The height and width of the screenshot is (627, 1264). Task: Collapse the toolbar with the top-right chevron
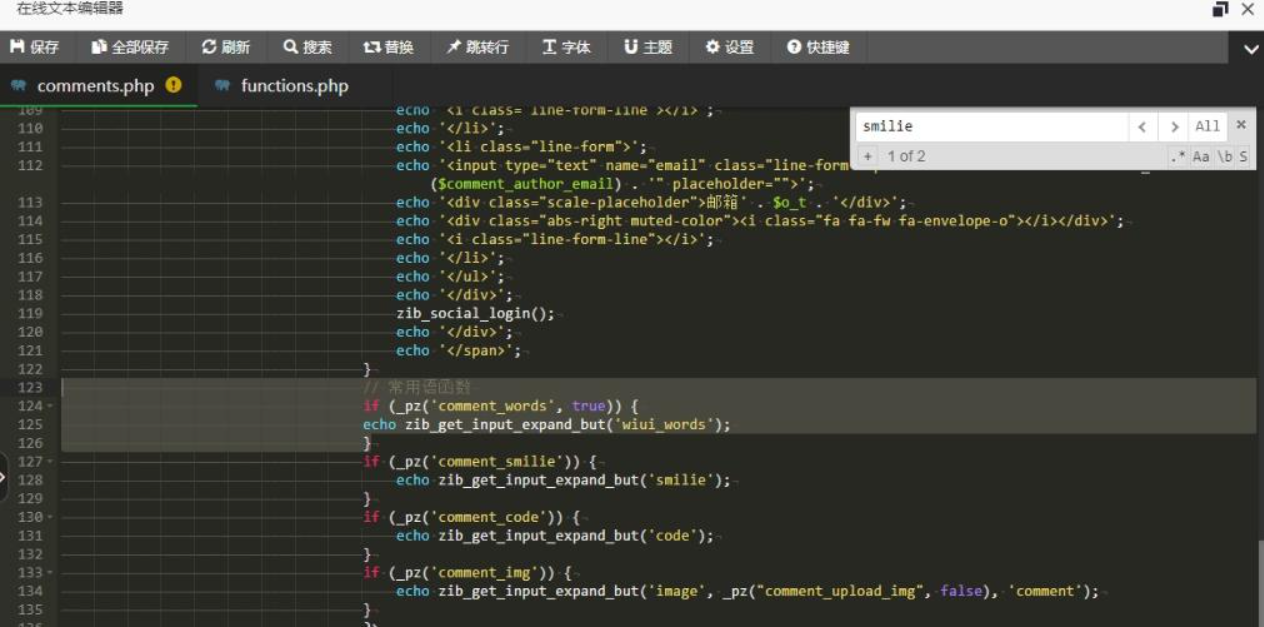(1250, 49)
